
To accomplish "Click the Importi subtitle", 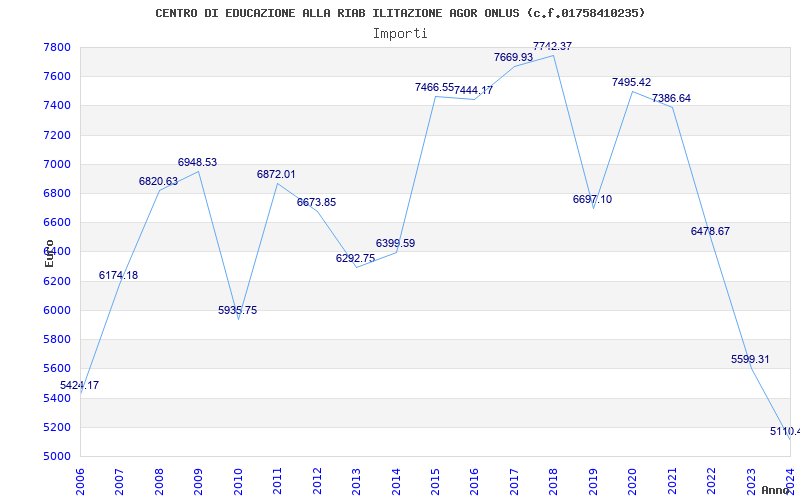I will pos(400,34).
